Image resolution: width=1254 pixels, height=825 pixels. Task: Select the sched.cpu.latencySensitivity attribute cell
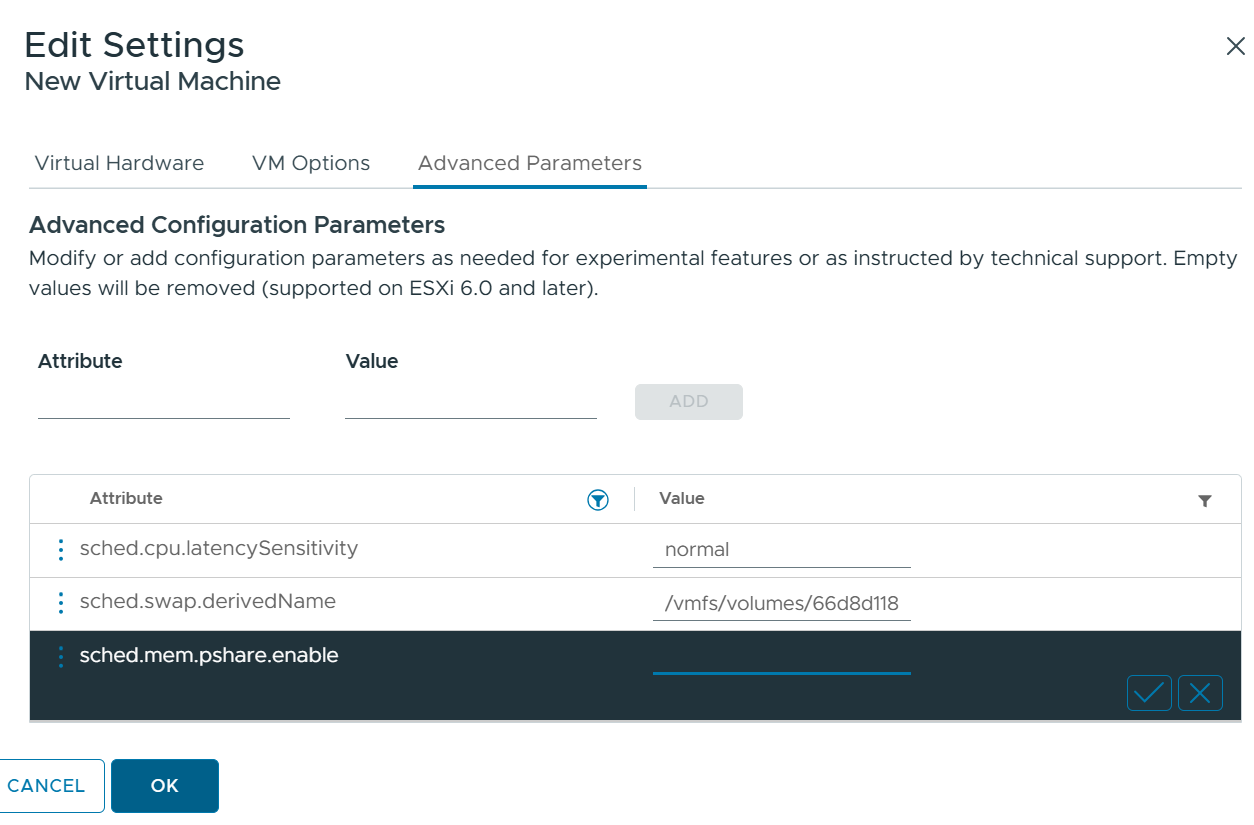coord(219,548)
